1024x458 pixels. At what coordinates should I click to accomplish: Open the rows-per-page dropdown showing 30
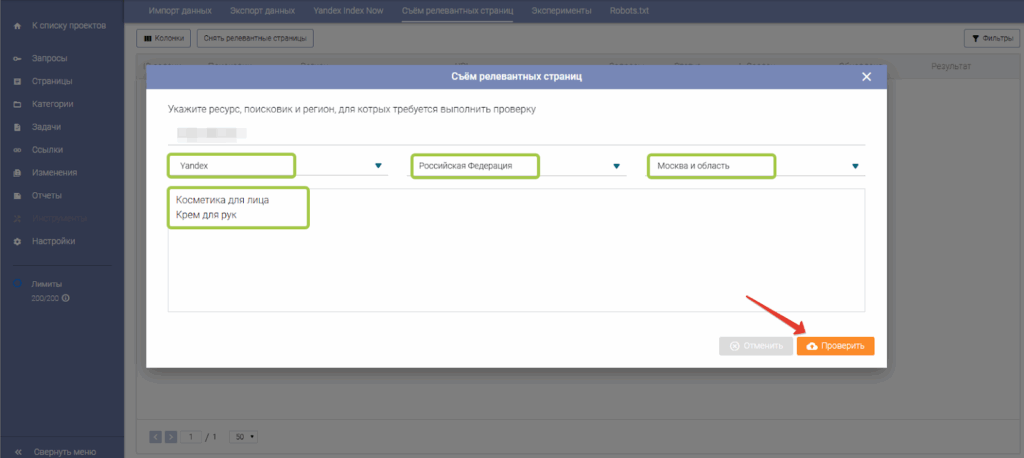click(243, 437)
